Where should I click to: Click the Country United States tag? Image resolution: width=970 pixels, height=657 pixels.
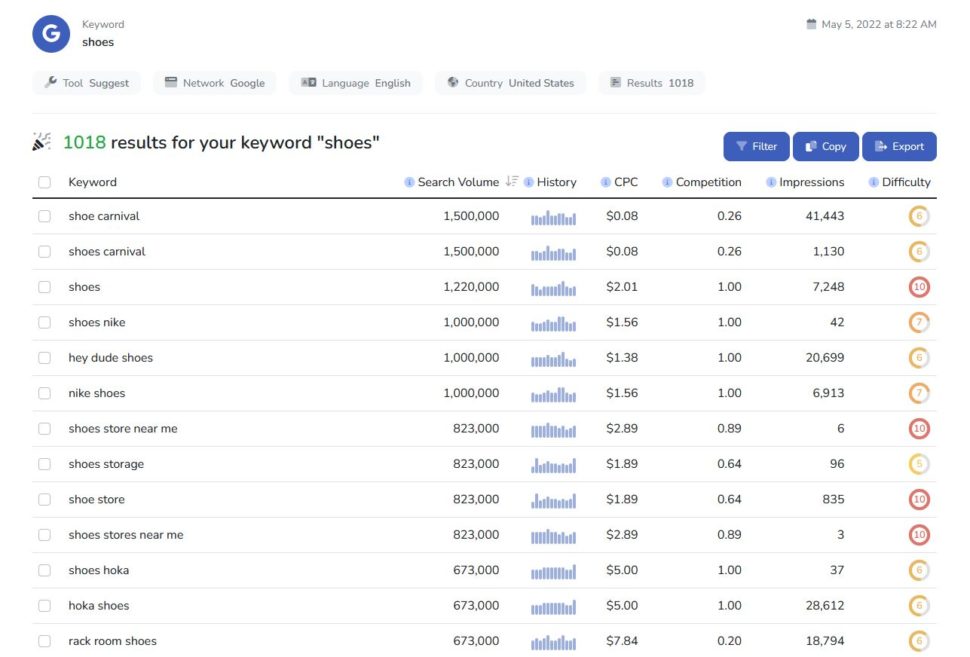510,83
